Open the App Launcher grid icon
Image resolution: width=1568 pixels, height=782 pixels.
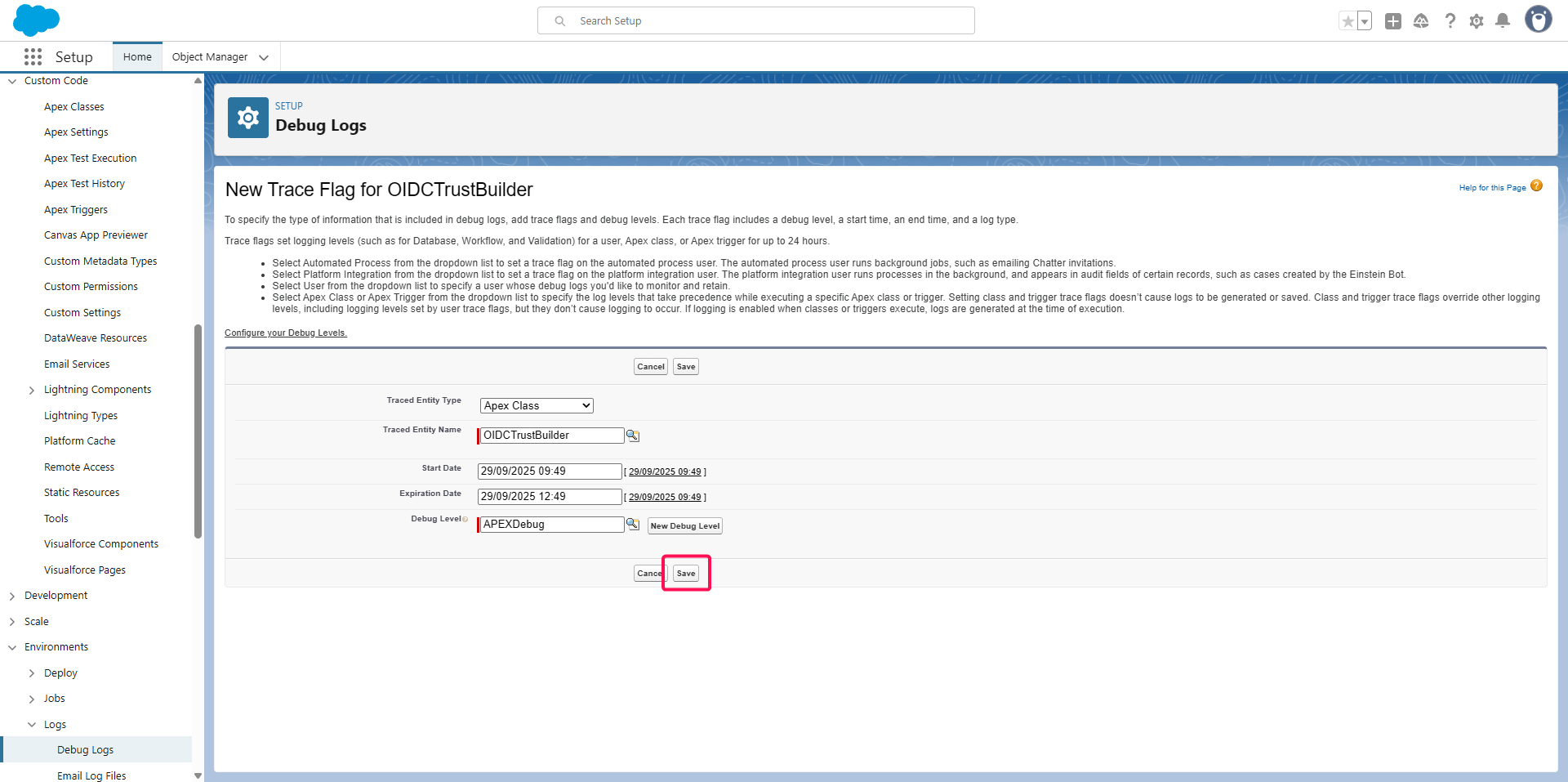33,56
